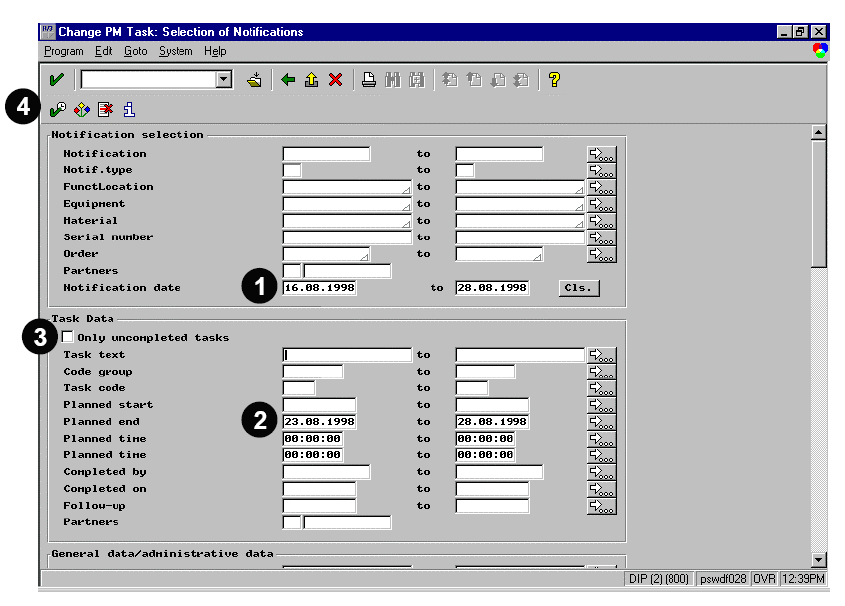Click Notification date to field 28.08.1998

492,288
